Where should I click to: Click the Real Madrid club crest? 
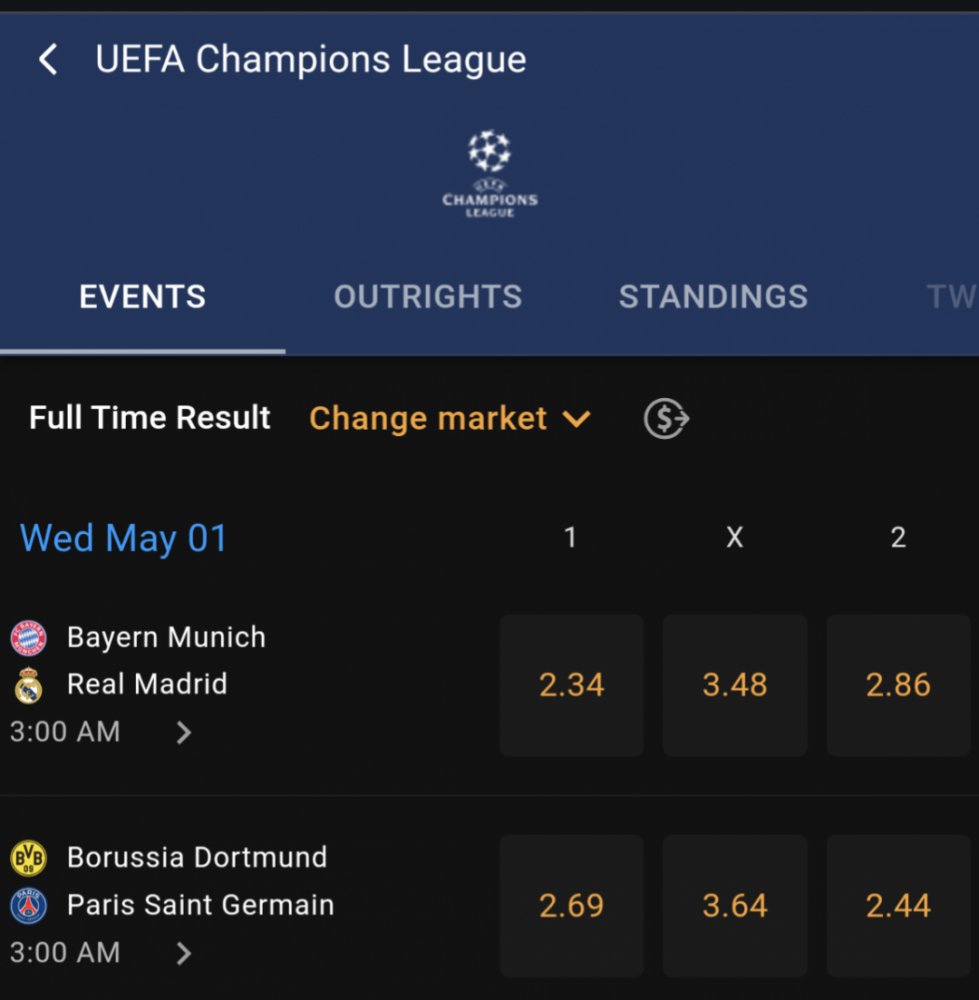[x=29, y=685]
